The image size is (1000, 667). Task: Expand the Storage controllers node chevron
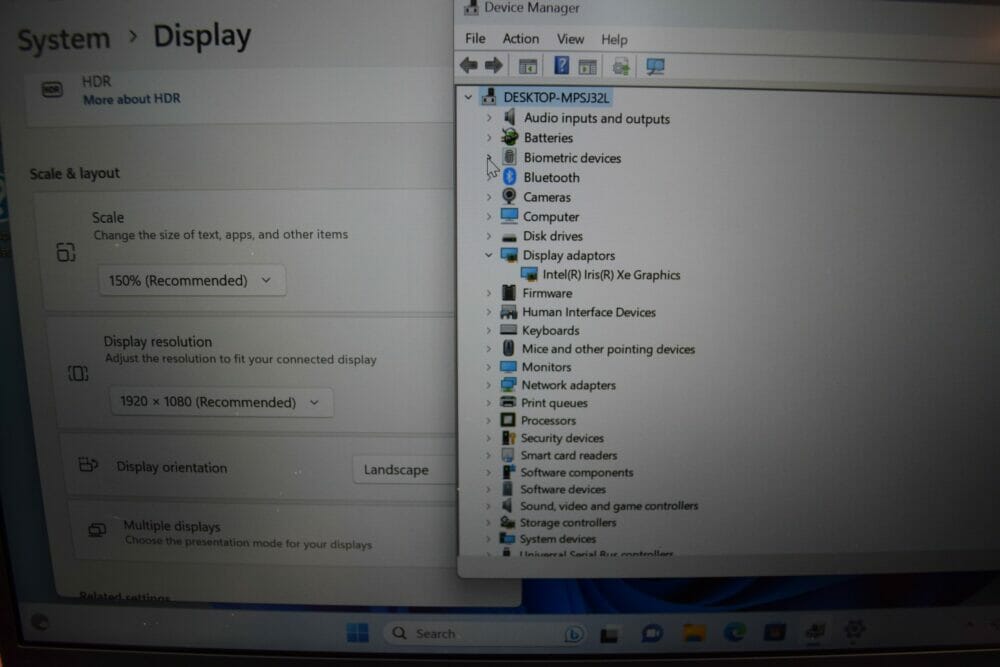(489, 522)
